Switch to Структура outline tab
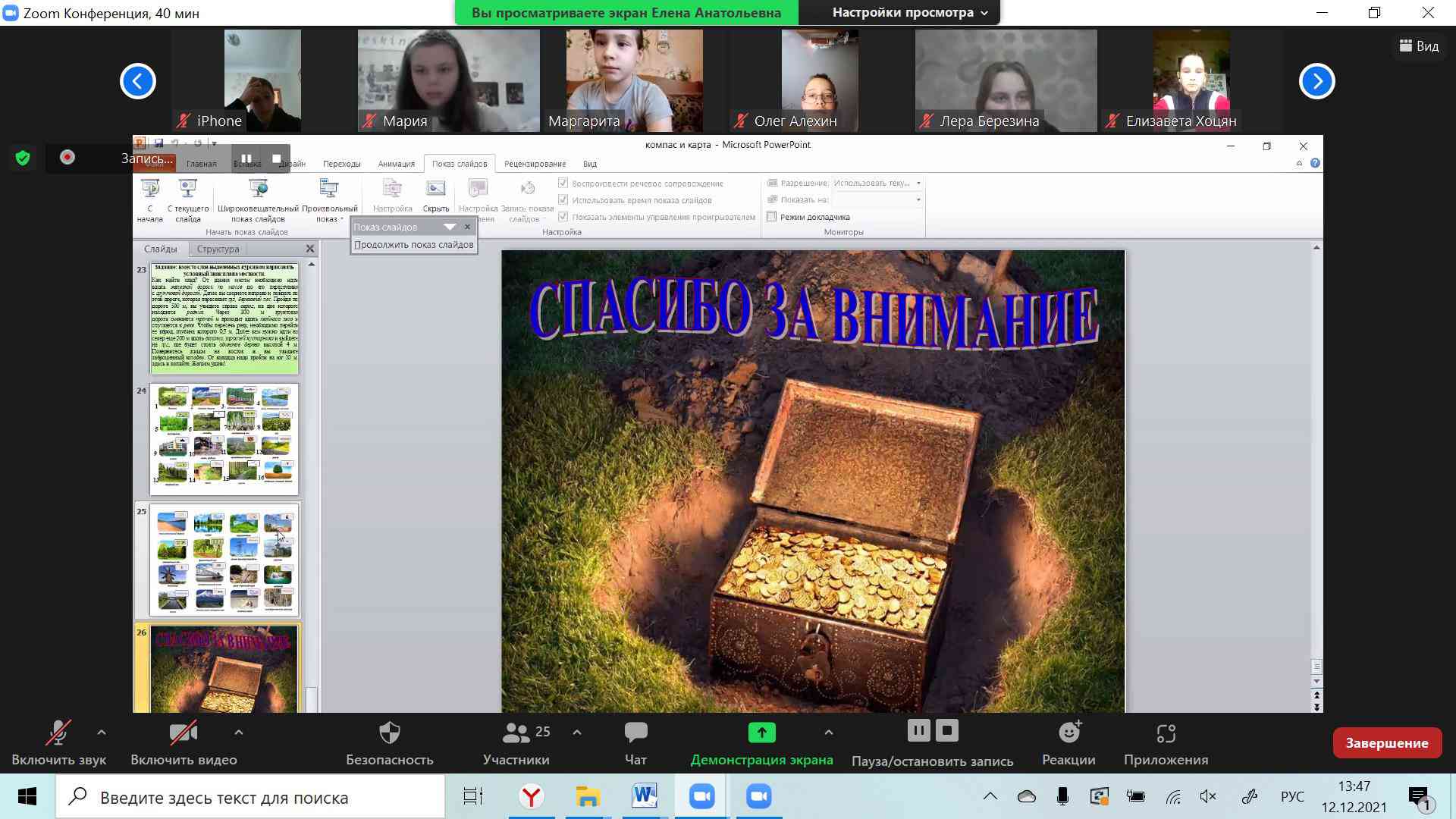Viewport: 1456px width, 819px height. tap(218, 249)
